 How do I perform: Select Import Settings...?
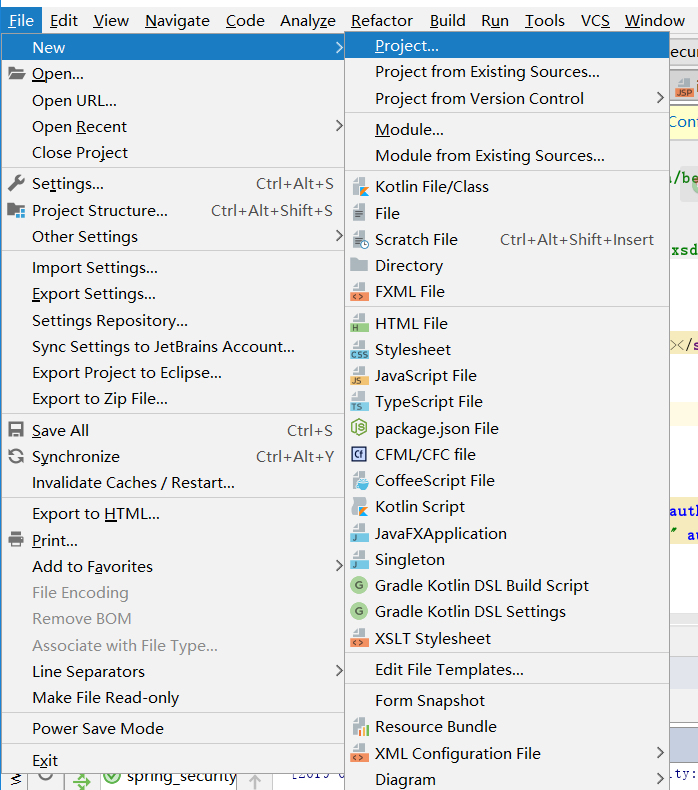click(x=173, y=268)
